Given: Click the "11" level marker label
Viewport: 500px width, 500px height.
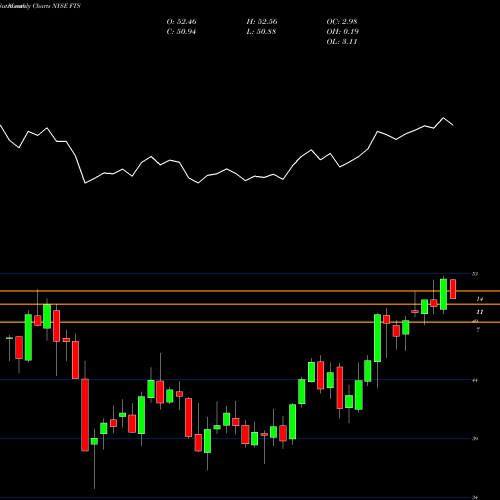Looking at the screenshot, I should (479, 312).
